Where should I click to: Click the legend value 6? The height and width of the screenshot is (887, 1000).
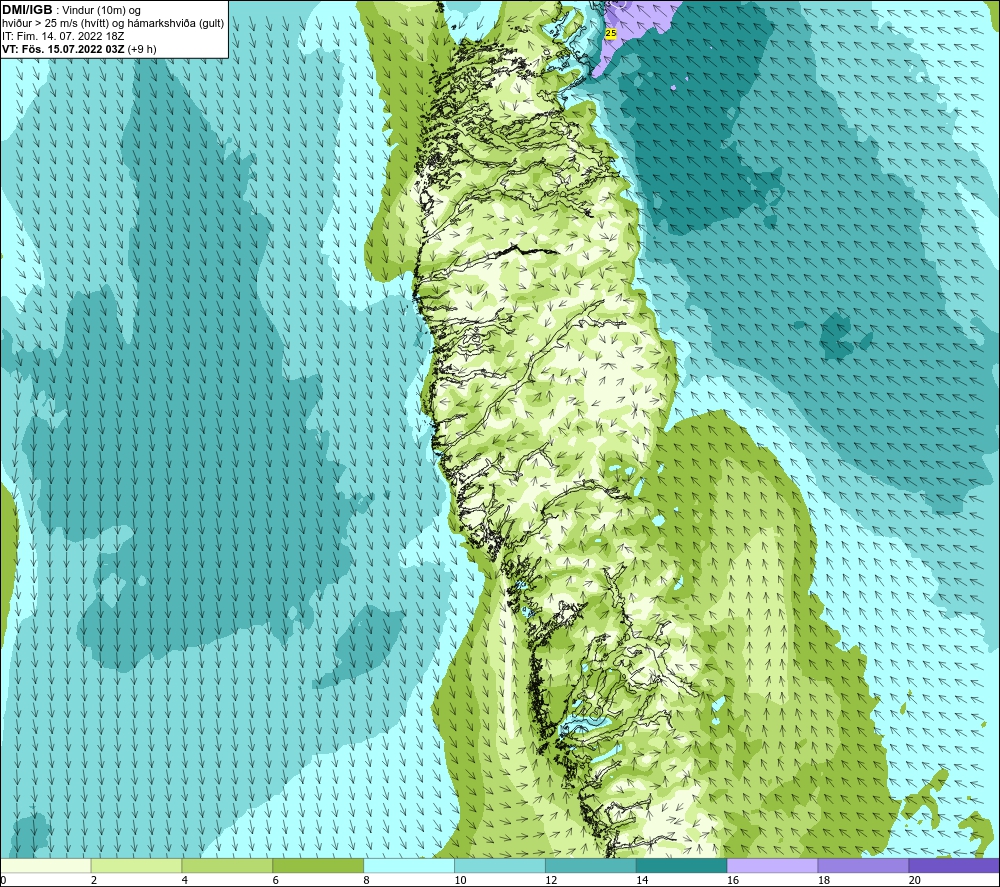coord(276,880)
